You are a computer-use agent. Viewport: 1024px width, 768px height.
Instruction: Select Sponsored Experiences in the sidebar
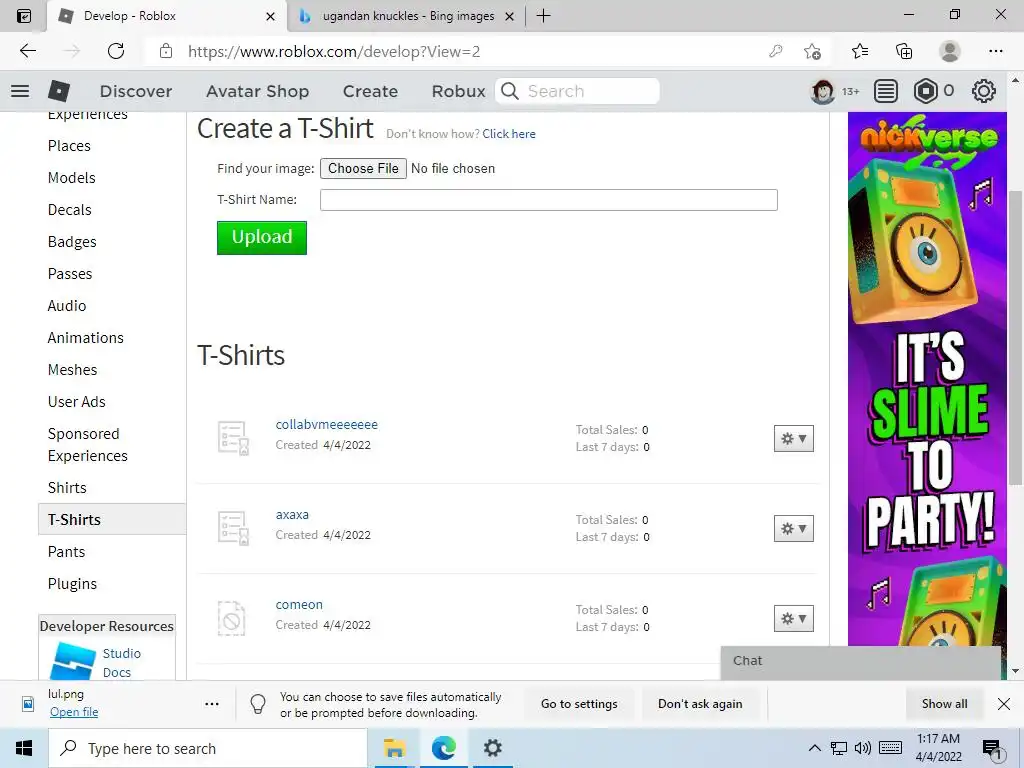(x=88, y=445)
